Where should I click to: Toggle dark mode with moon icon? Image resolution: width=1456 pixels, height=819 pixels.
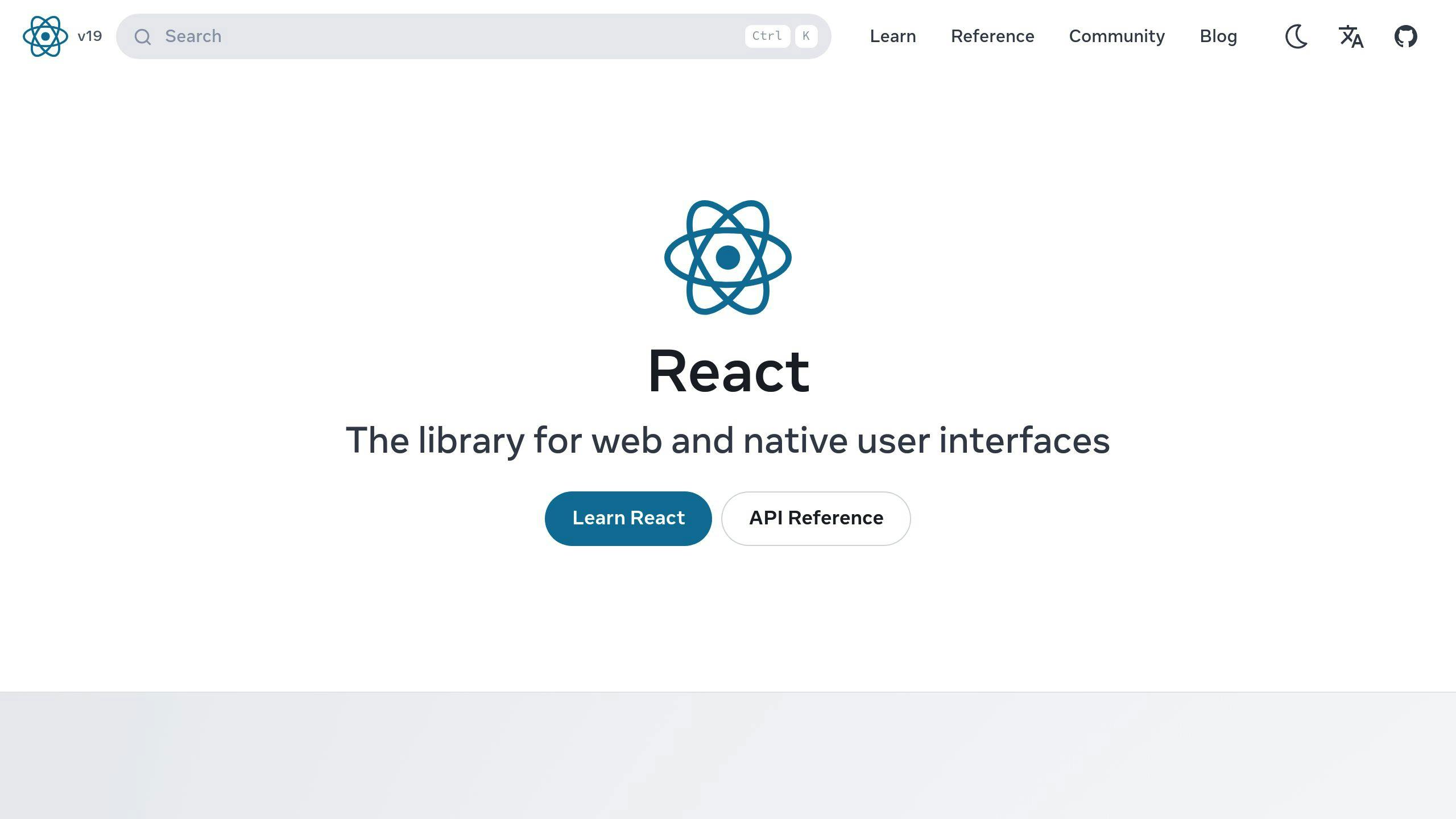(1297, 36)
